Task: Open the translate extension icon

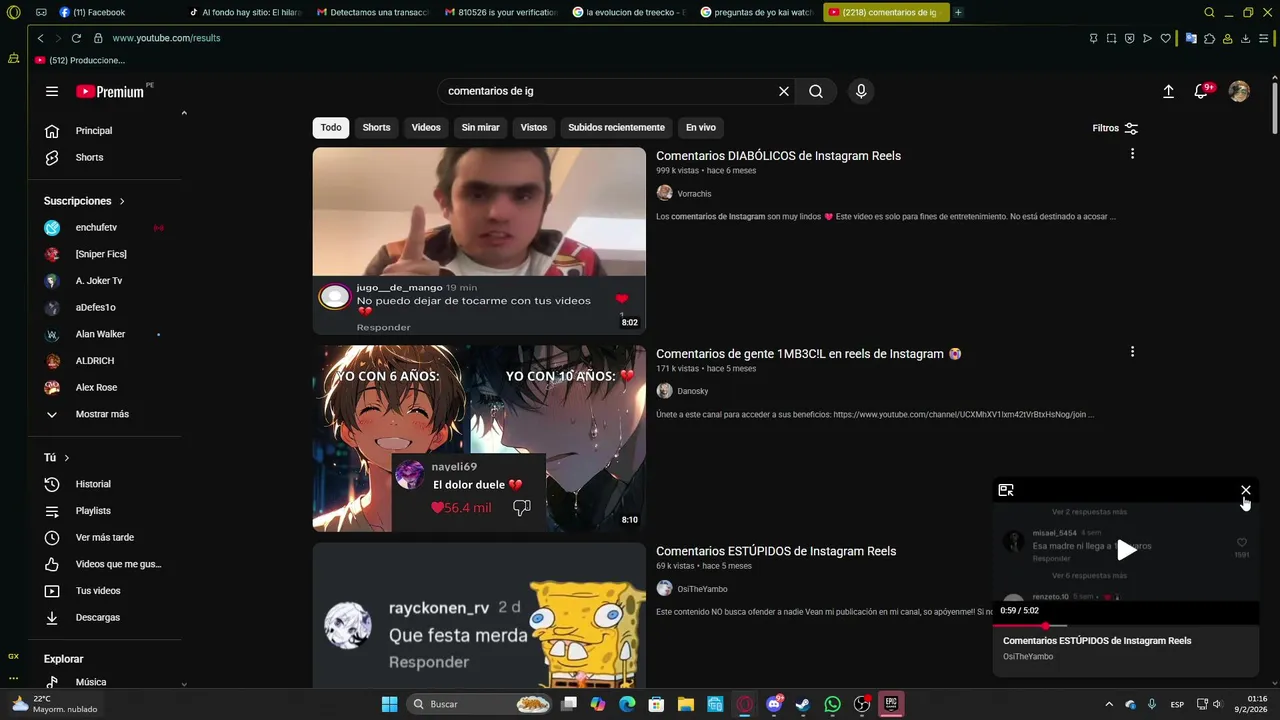Action: point(1191,38)
